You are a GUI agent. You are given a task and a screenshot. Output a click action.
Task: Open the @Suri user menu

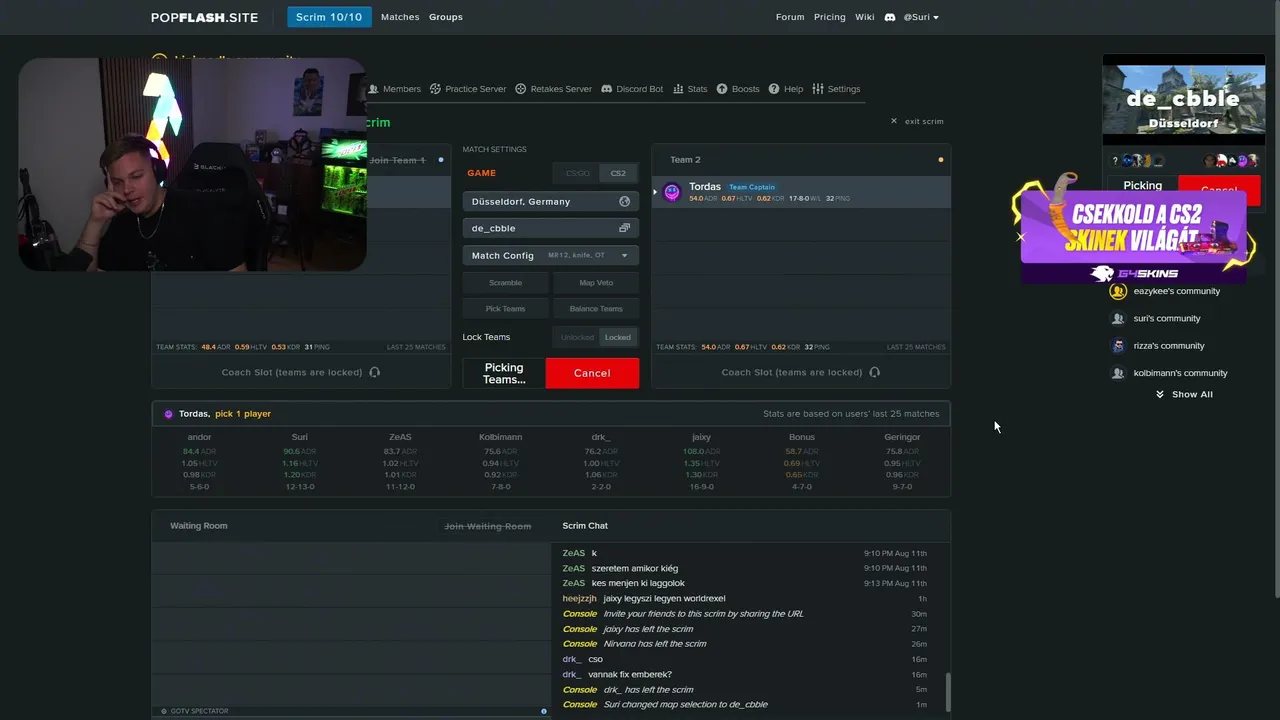tap(921, 17)
